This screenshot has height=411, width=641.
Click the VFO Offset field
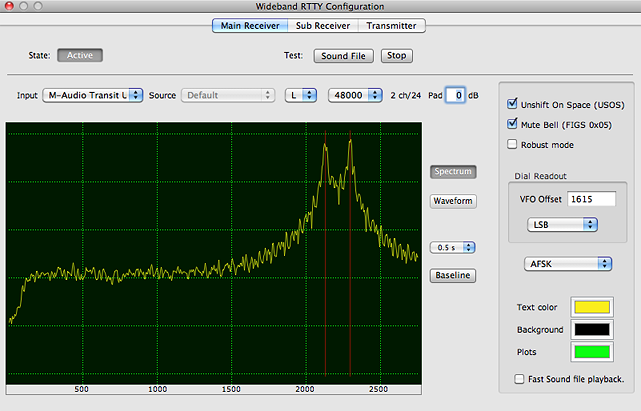(591, 199)
